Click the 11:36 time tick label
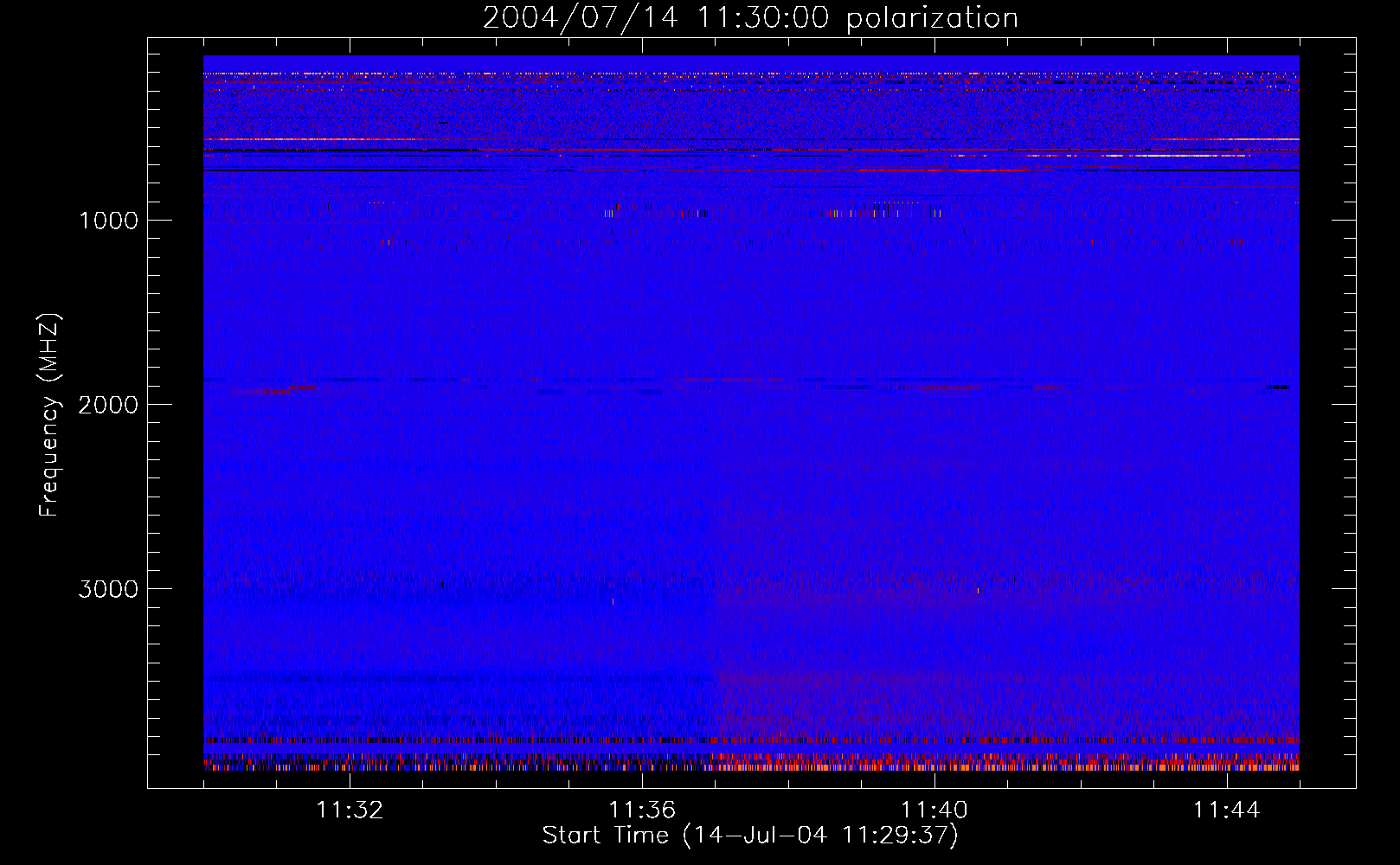 [642, 811]
